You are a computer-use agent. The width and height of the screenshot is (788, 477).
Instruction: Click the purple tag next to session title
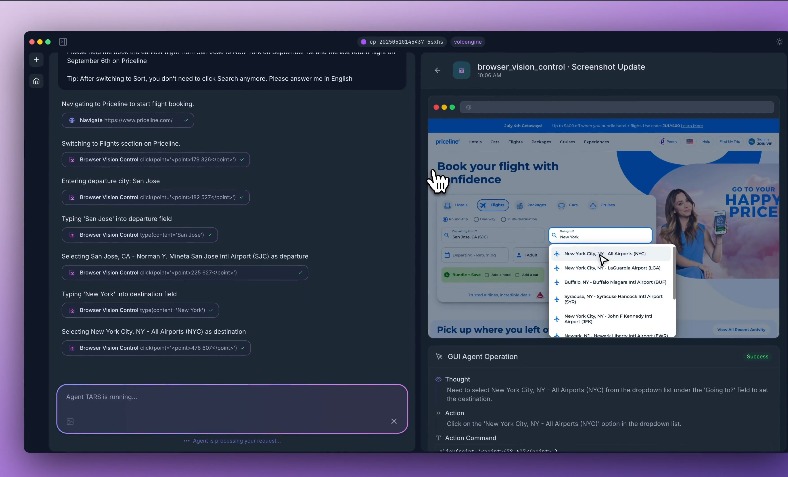coord(468,42)
